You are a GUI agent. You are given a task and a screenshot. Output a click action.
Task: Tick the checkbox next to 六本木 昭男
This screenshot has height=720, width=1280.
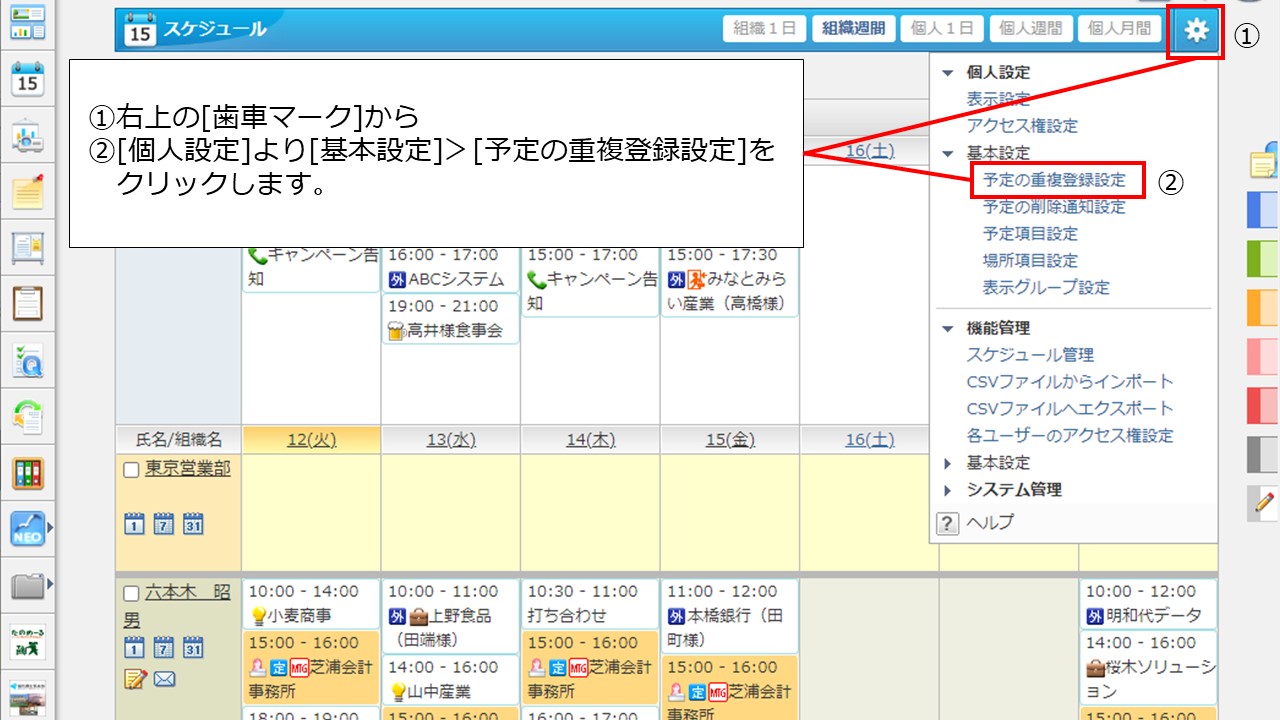coord(131,593)
